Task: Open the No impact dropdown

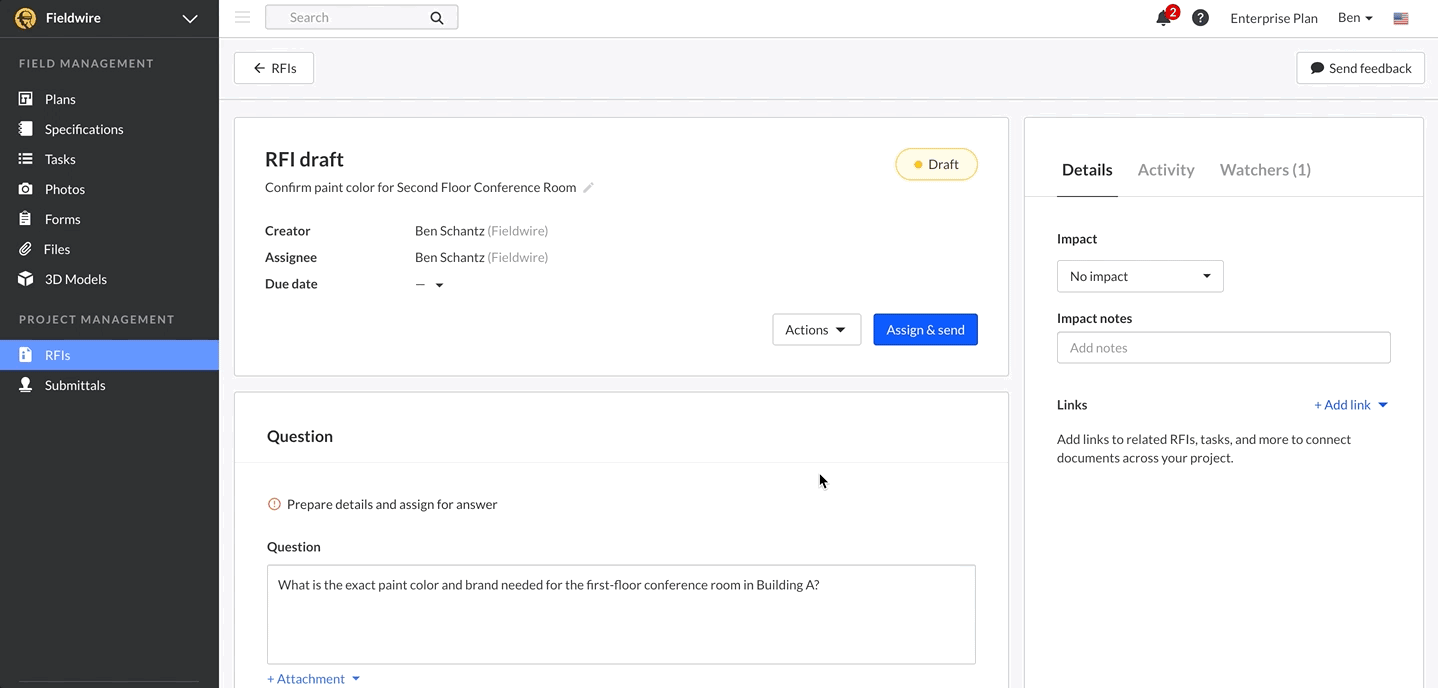Action: pyautogui.click(x=1140, y=276)
